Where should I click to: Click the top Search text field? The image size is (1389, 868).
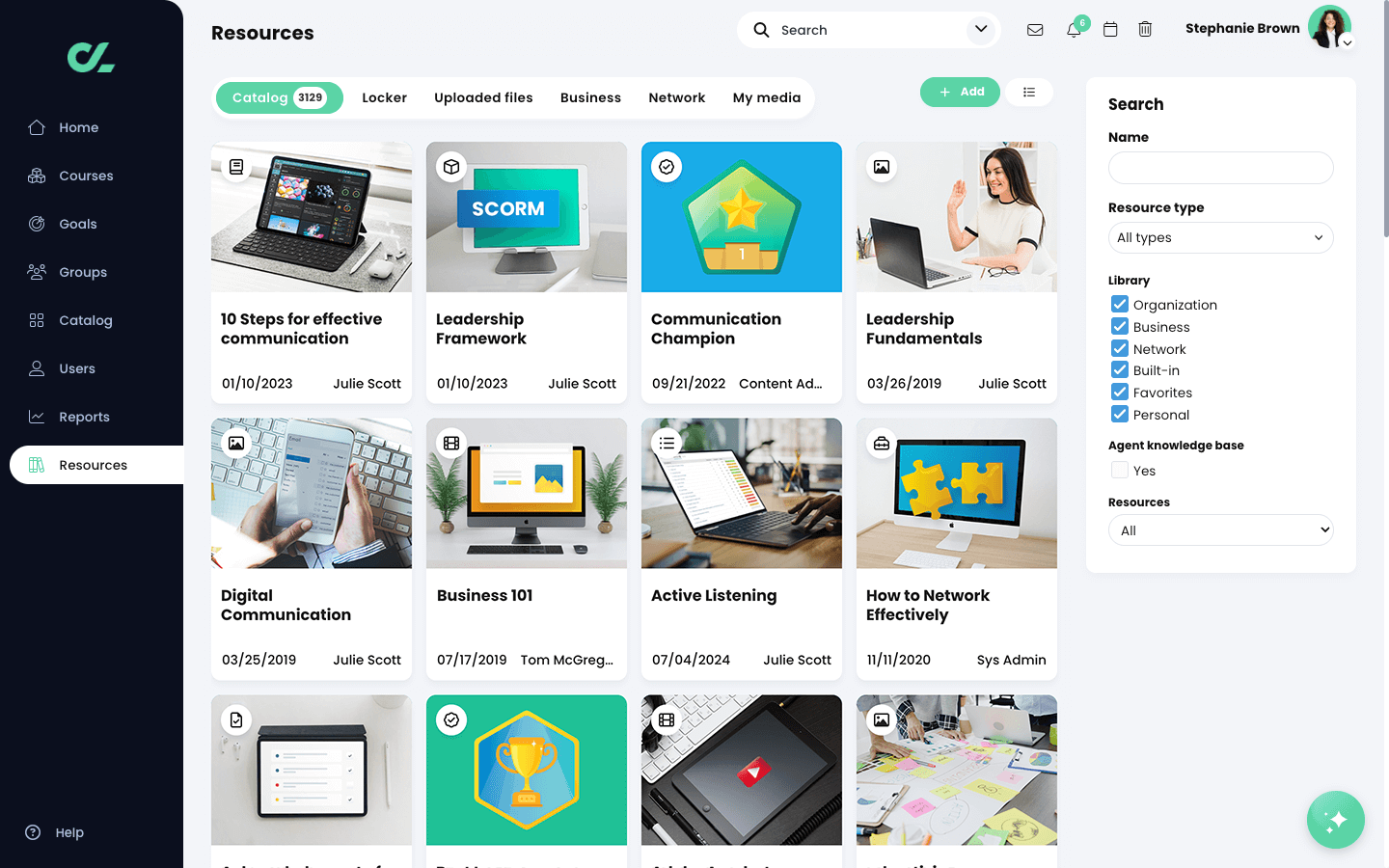(x=868, y=30)
